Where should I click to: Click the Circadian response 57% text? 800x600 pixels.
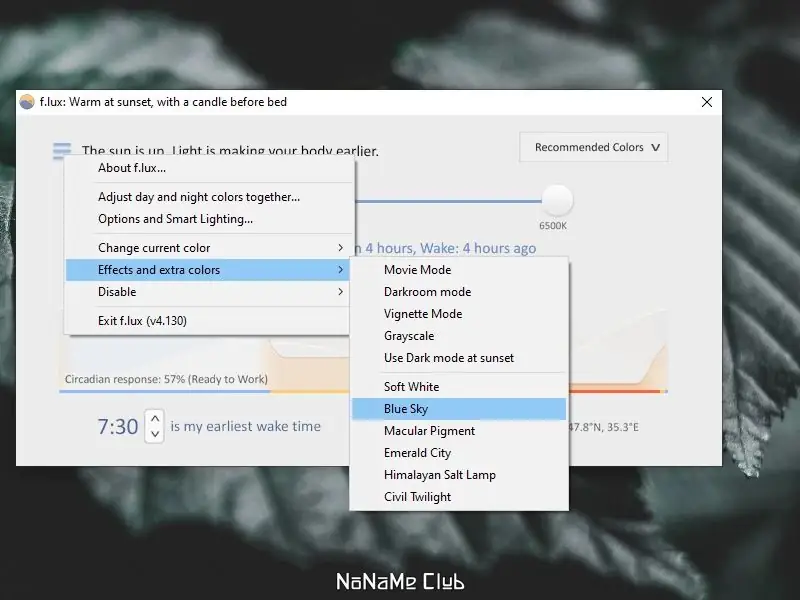click(x=166, y=379)
